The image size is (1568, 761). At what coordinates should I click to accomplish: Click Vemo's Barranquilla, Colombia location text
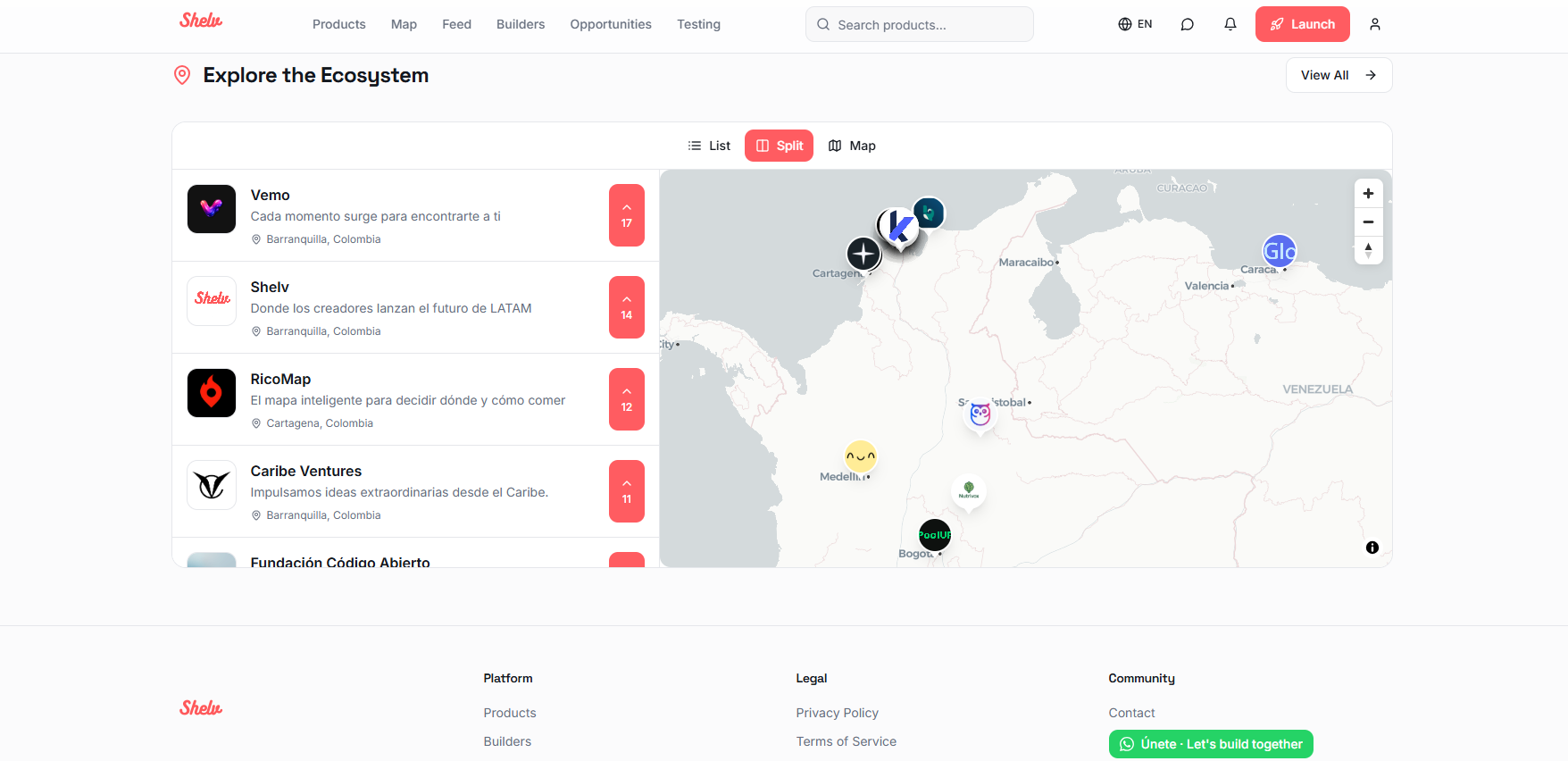click(323, 239)
